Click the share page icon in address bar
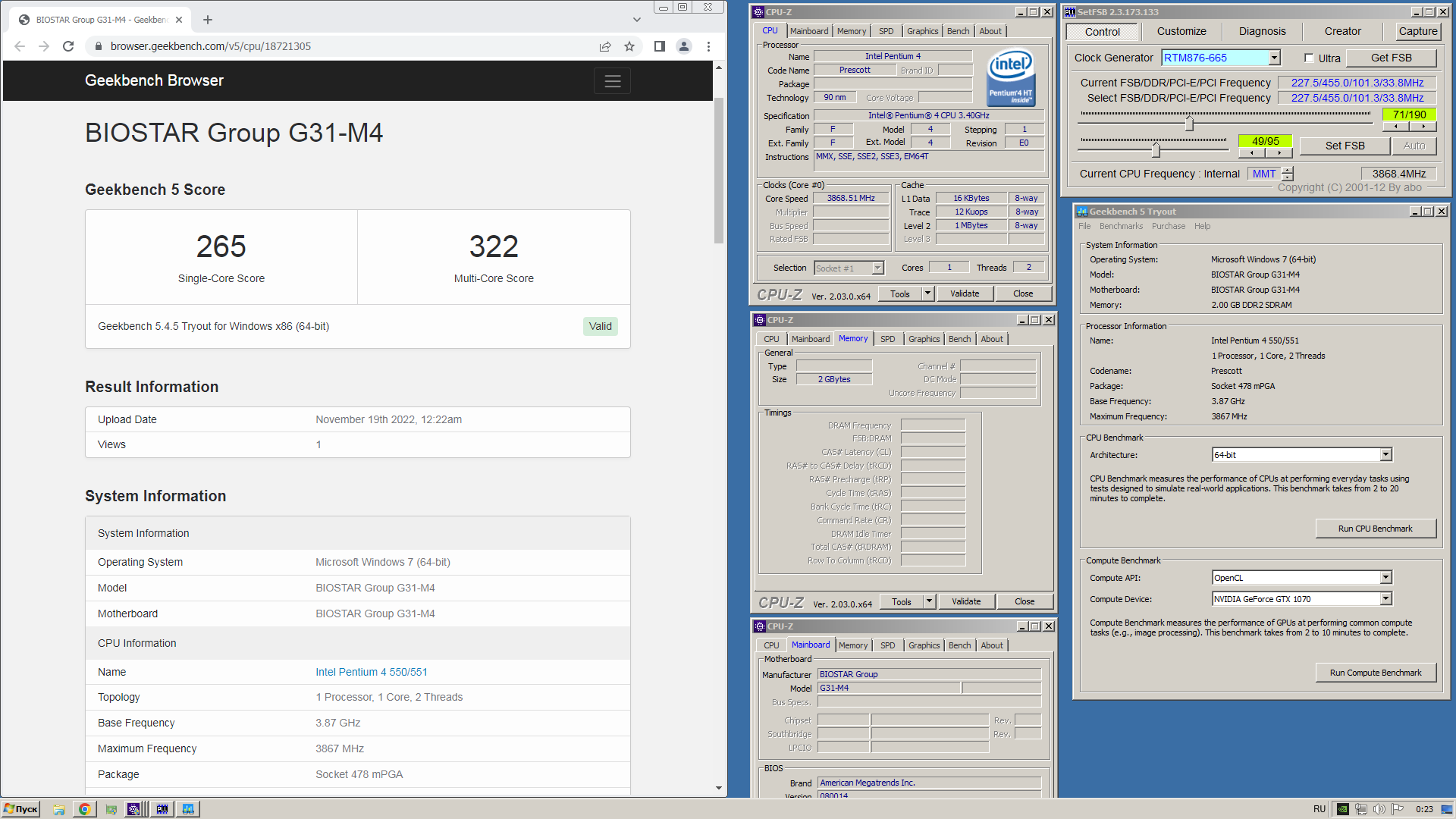 [605, 46]
